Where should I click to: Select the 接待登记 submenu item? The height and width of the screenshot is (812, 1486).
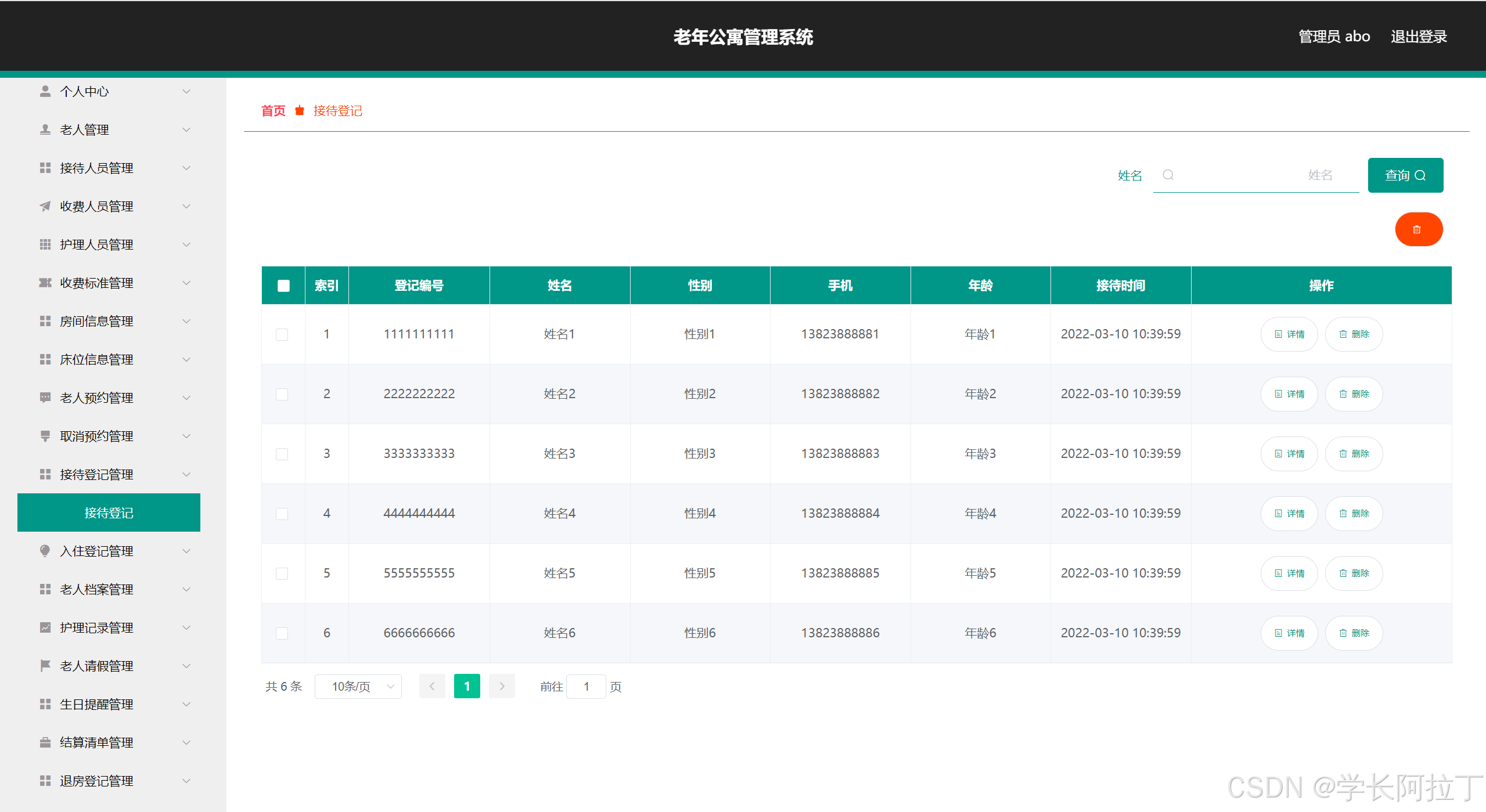click(x=109, y=513)
